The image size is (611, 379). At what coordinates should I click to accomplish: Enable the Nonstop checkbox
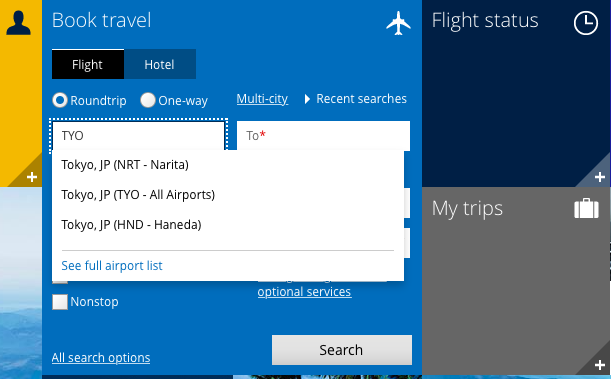pyautogui.click(x=60, y=302)
